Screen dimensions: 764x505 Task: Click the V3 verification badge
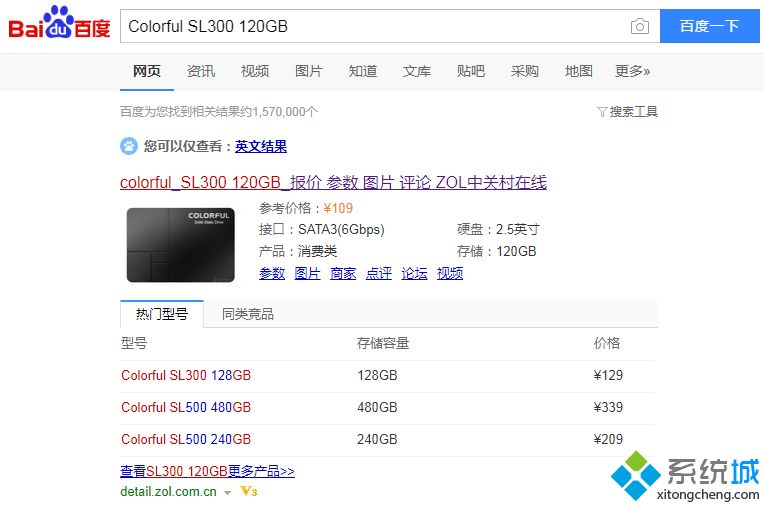coord(248,491)
